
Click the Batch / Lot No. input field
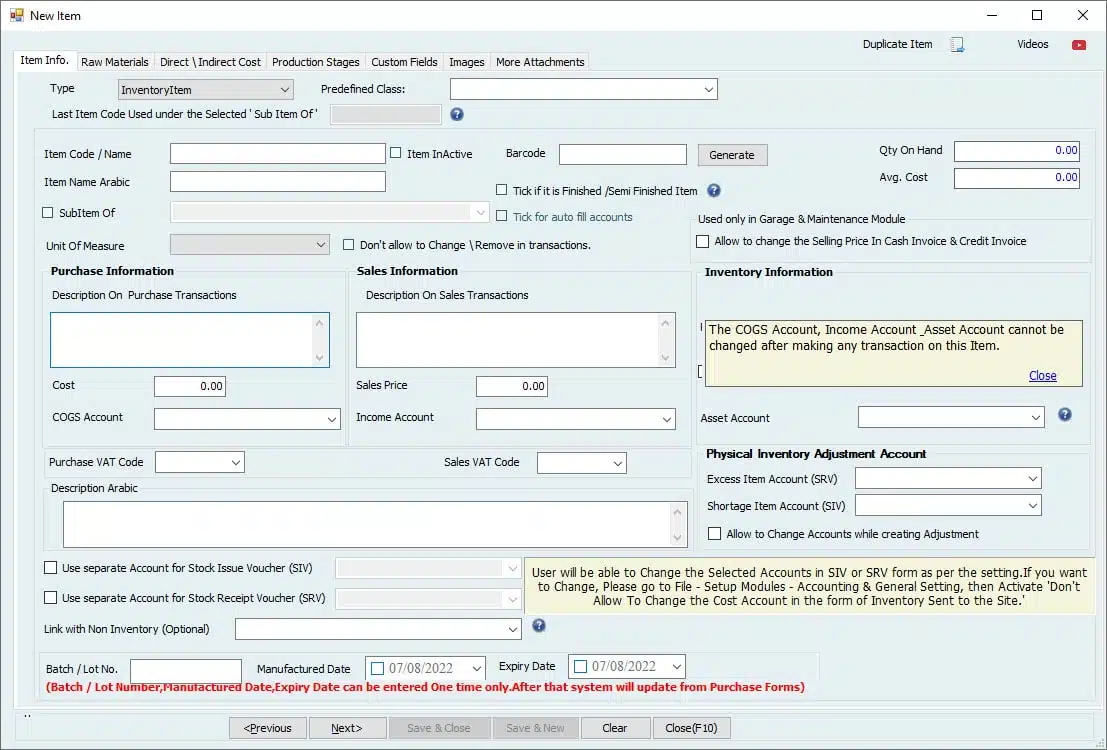(x=186, y=669)
